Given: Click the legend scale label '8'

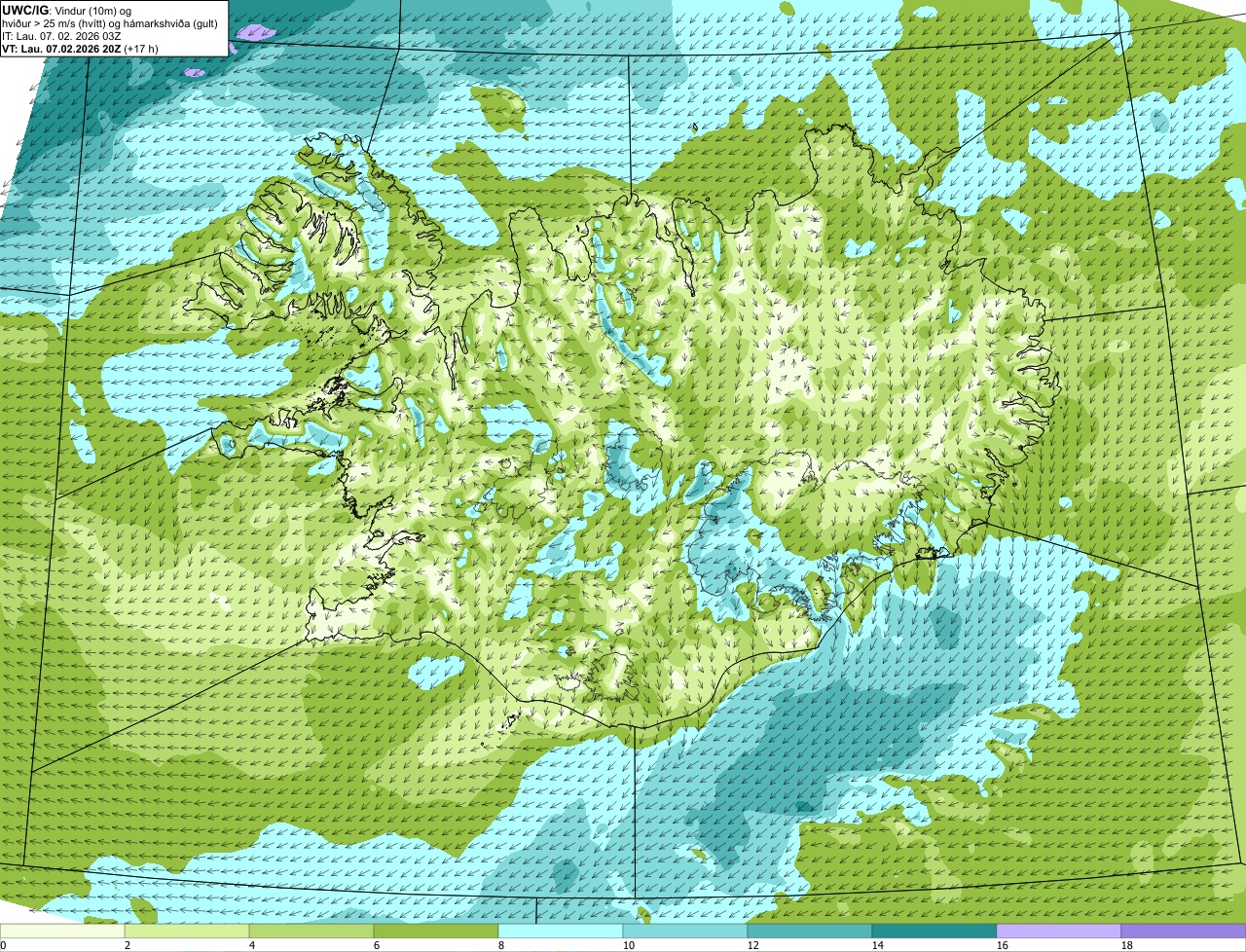Looking at the screenshot, I should pyautogui.click(x=501, y=945).
